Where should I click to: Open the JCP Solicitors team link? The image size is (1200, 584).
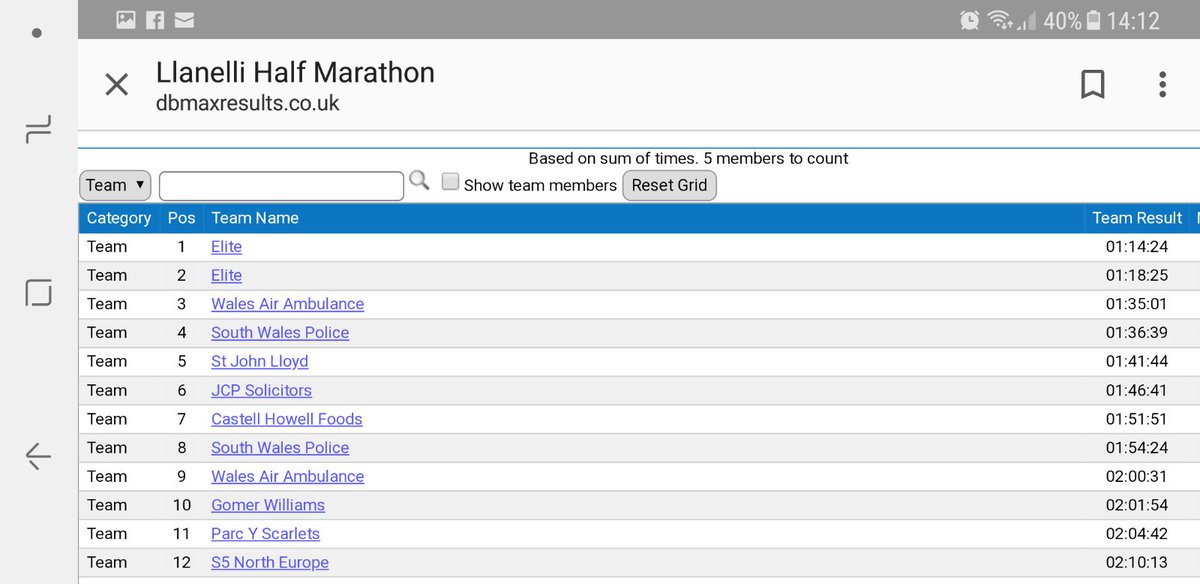[261, 390]
